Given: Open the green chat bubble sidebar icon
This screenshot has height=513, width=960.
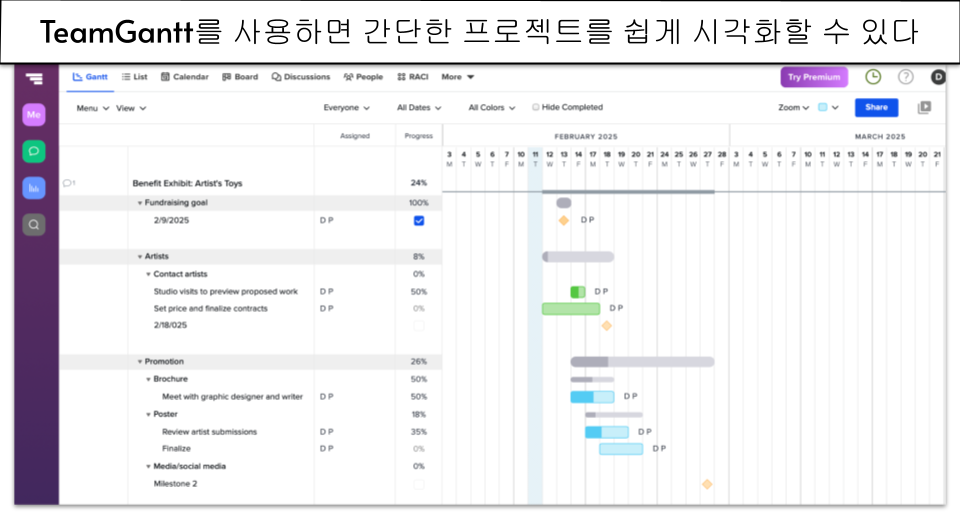Looking at the screenshot, I should click(34, 151).
